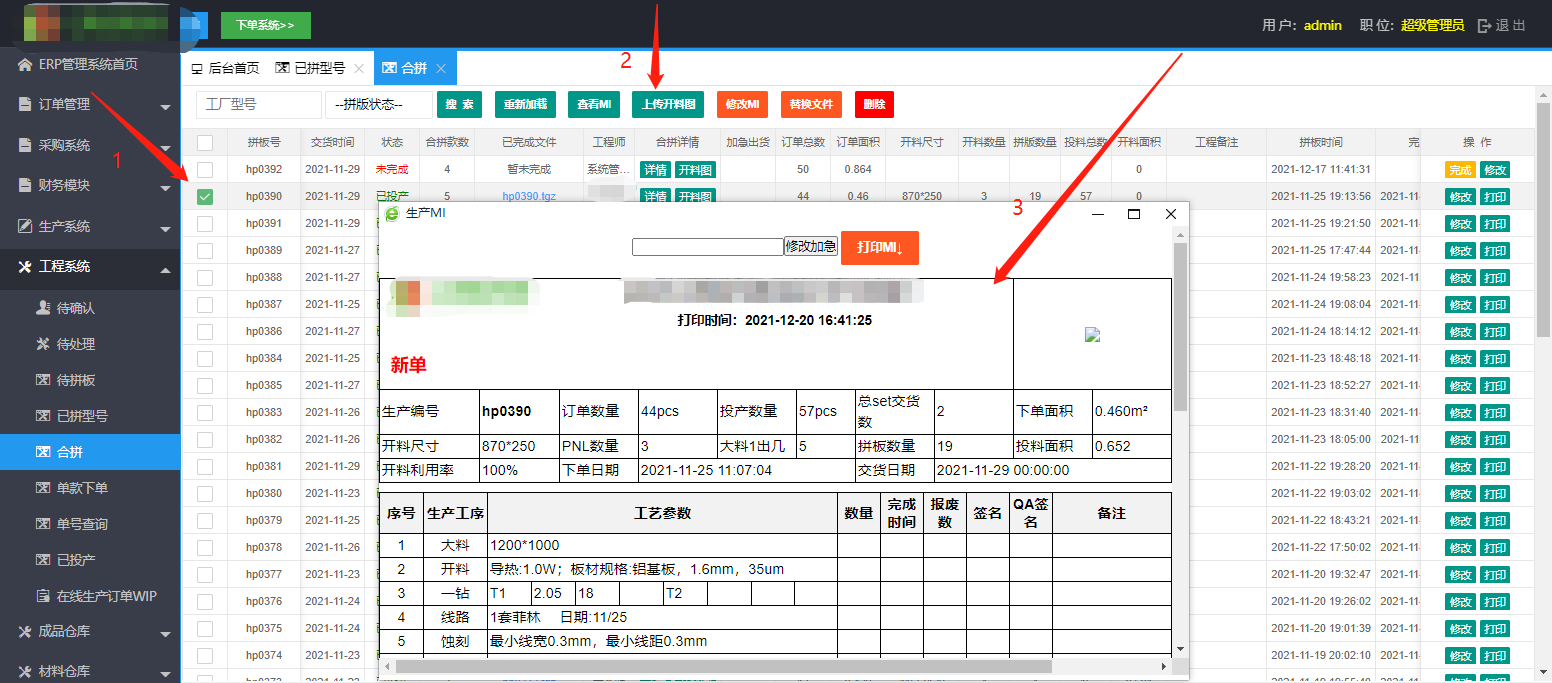Click the 生产系统 edit icon in sidebar
1552x683 pixels.
[x=25, y=226]
